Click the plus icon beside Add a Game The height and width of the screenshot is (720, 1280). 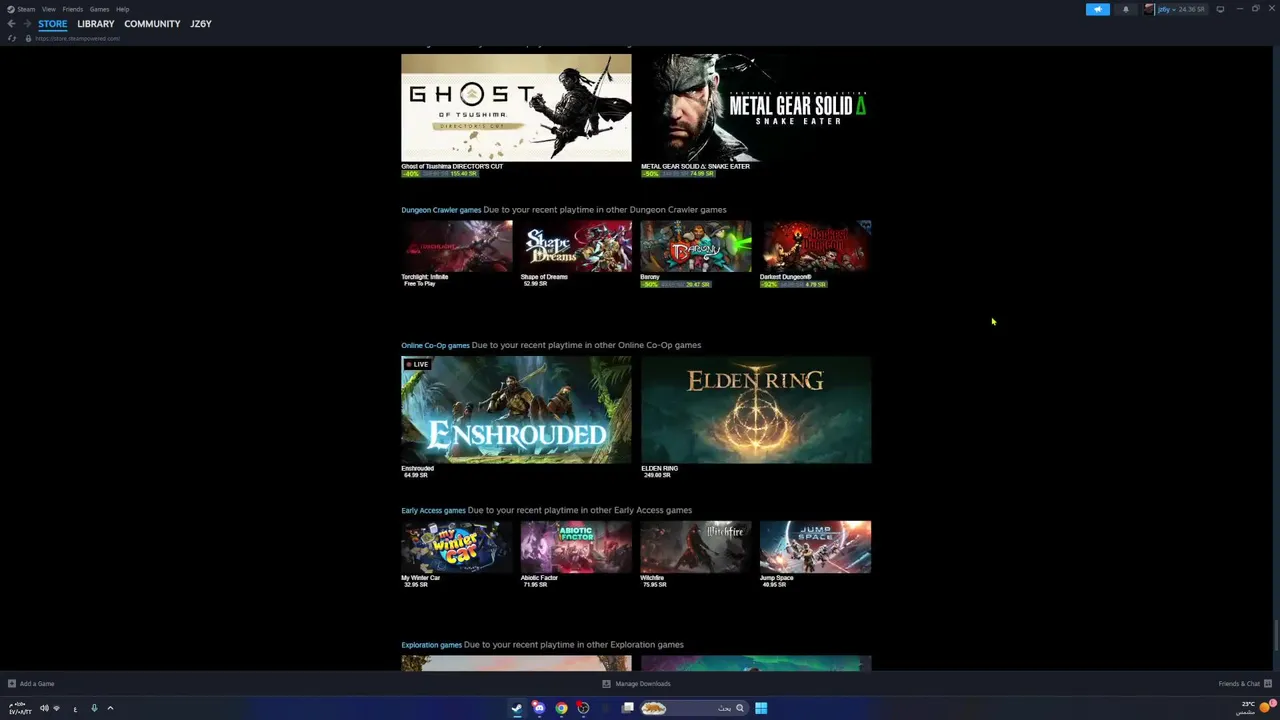point(12,684)
